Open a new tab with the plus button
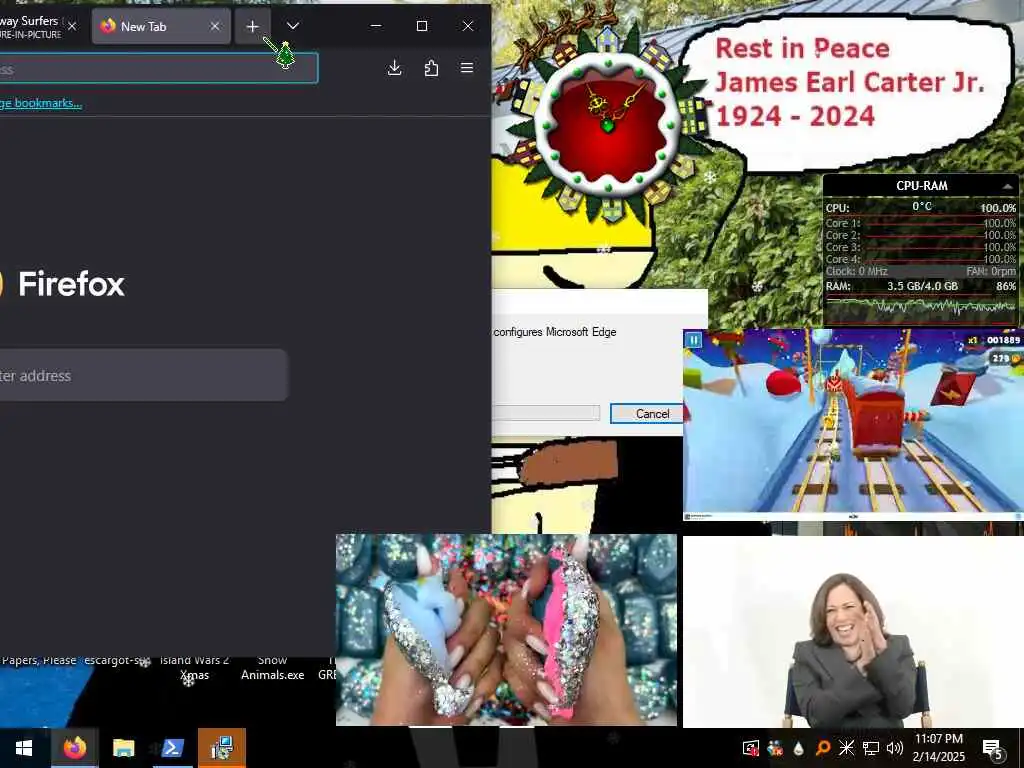This screenshot has height=768, width=1024. pos(253,26)
